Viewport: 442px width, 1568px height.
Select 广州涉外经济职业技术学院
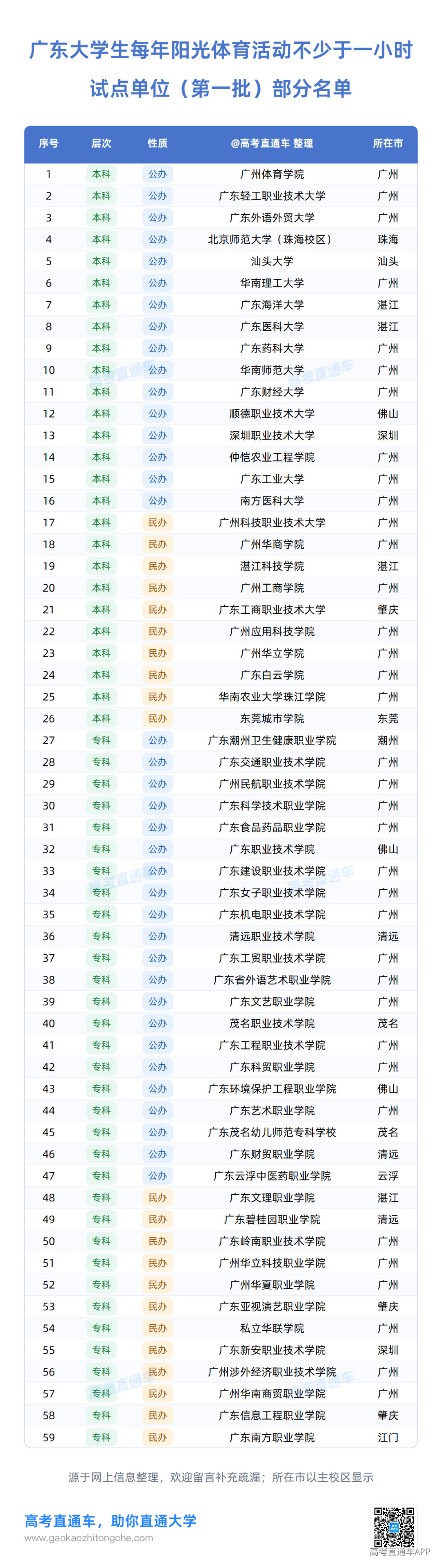(272, 1372)
